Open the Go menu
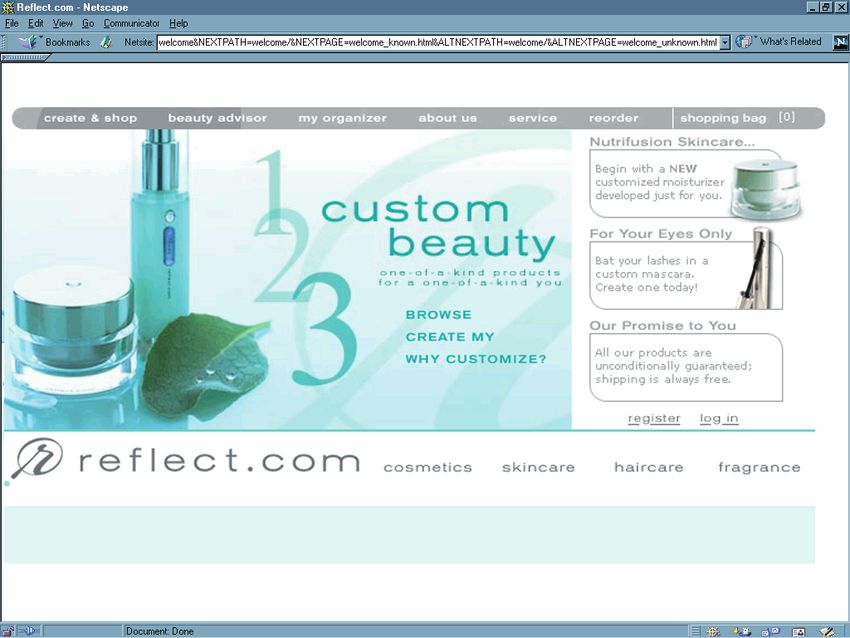Screen dimensions: 850x638 point(88,23)
